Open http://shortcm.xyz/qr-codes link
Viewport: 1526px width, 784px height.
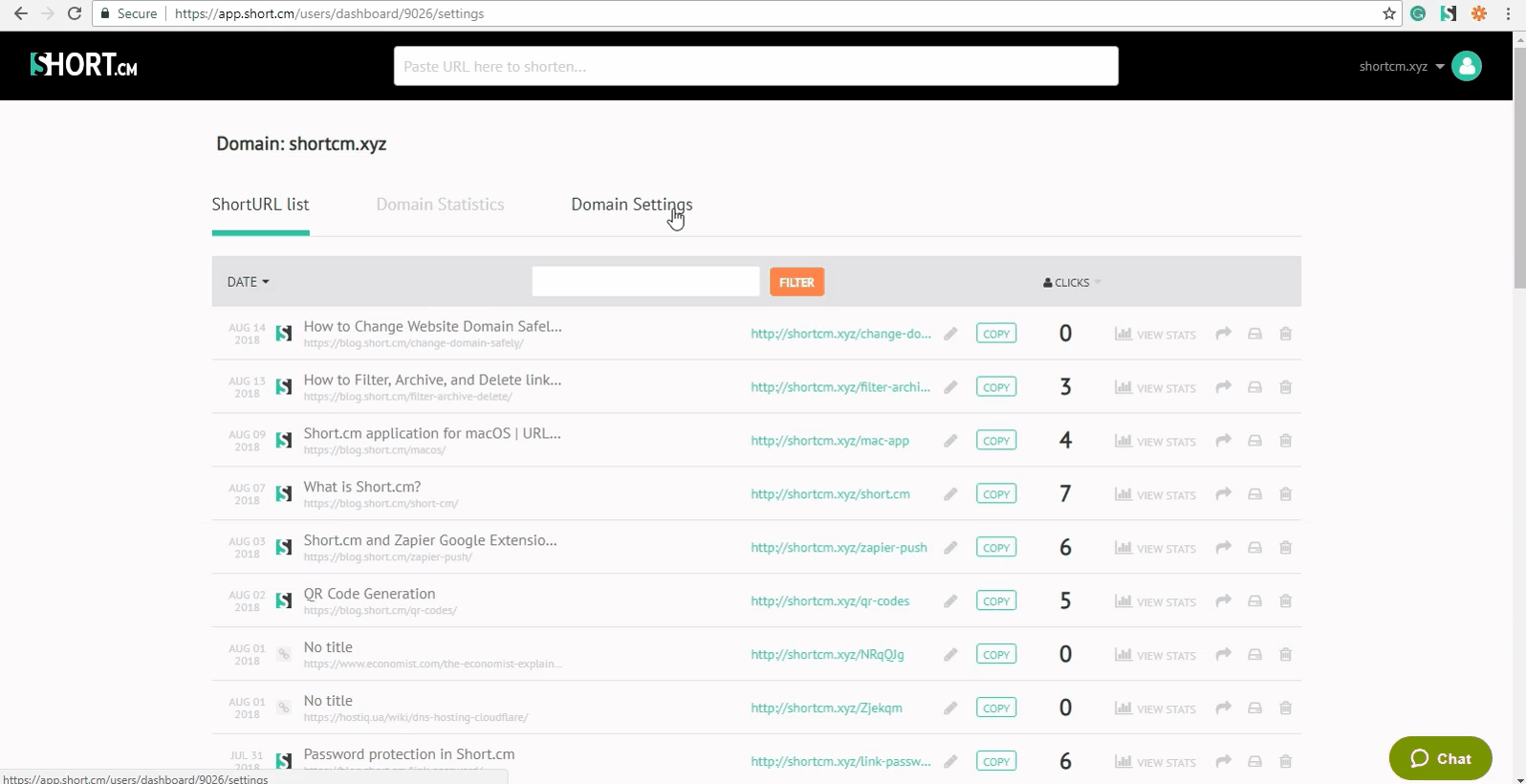click(830, 601)
